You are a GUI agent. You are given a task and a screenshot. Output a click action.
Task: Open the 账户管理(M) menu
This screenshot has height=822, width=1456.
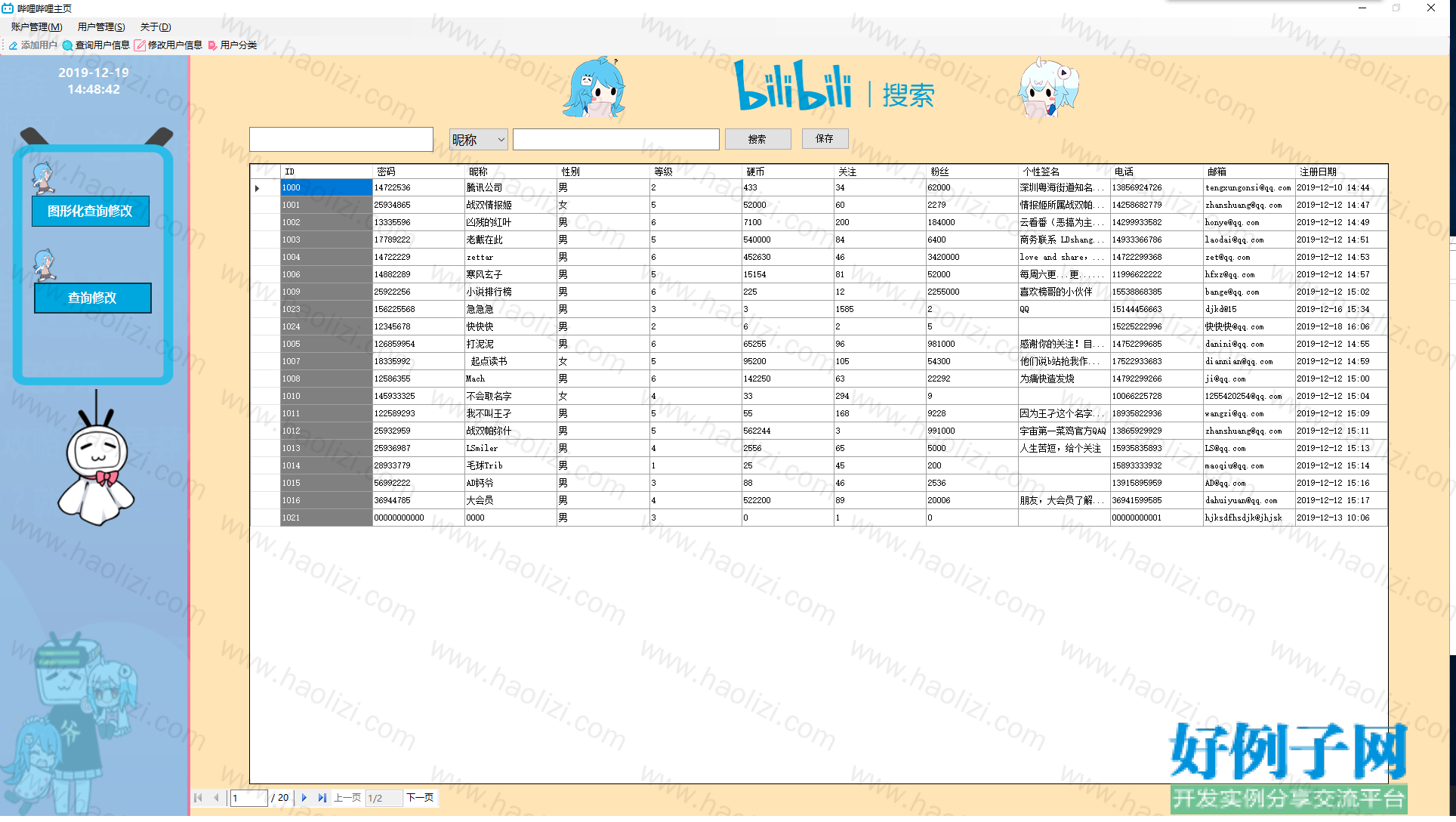click(x=36, y=27)
